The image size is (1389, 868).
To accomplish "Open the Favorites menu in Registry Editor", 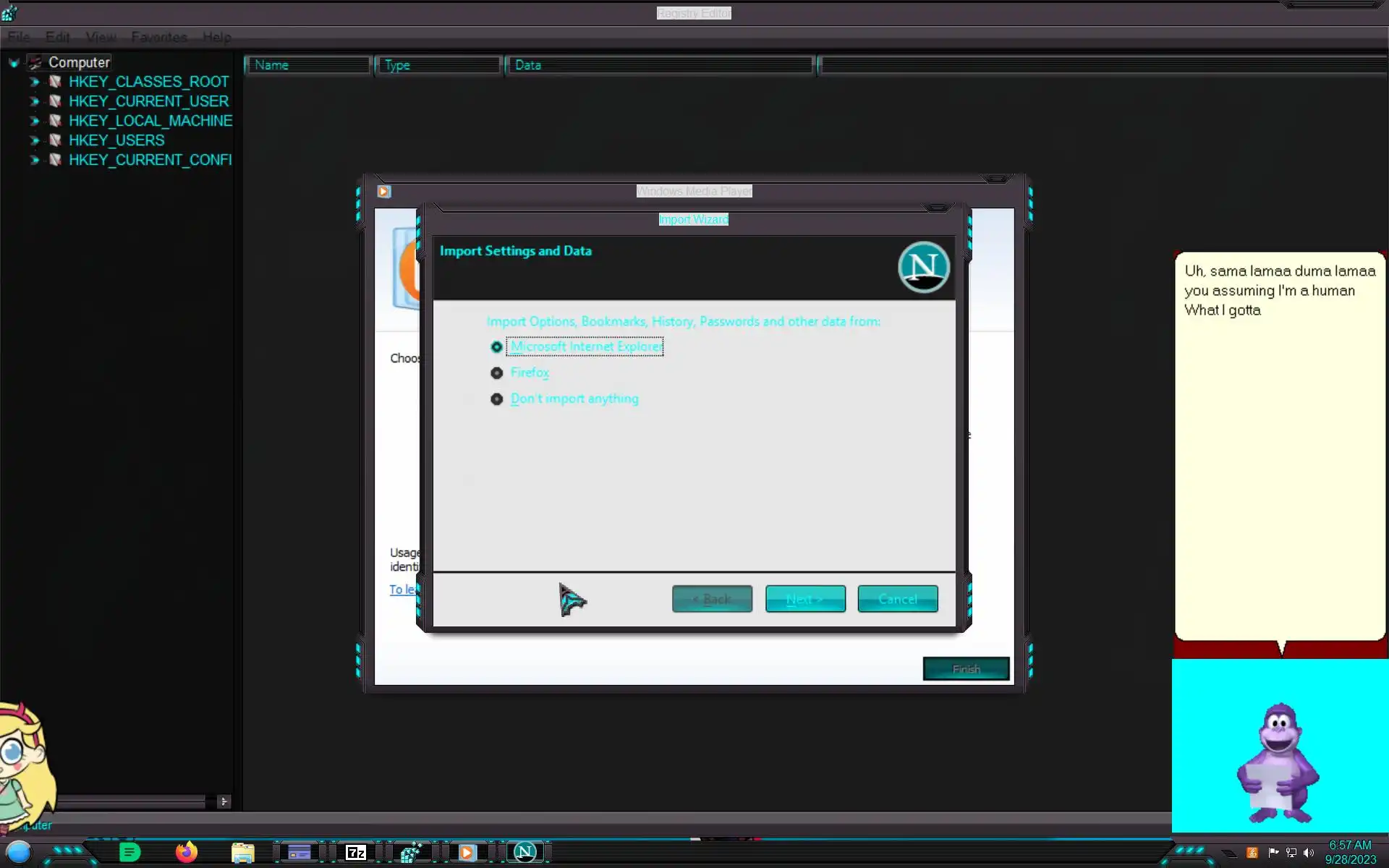I will 159,37.
